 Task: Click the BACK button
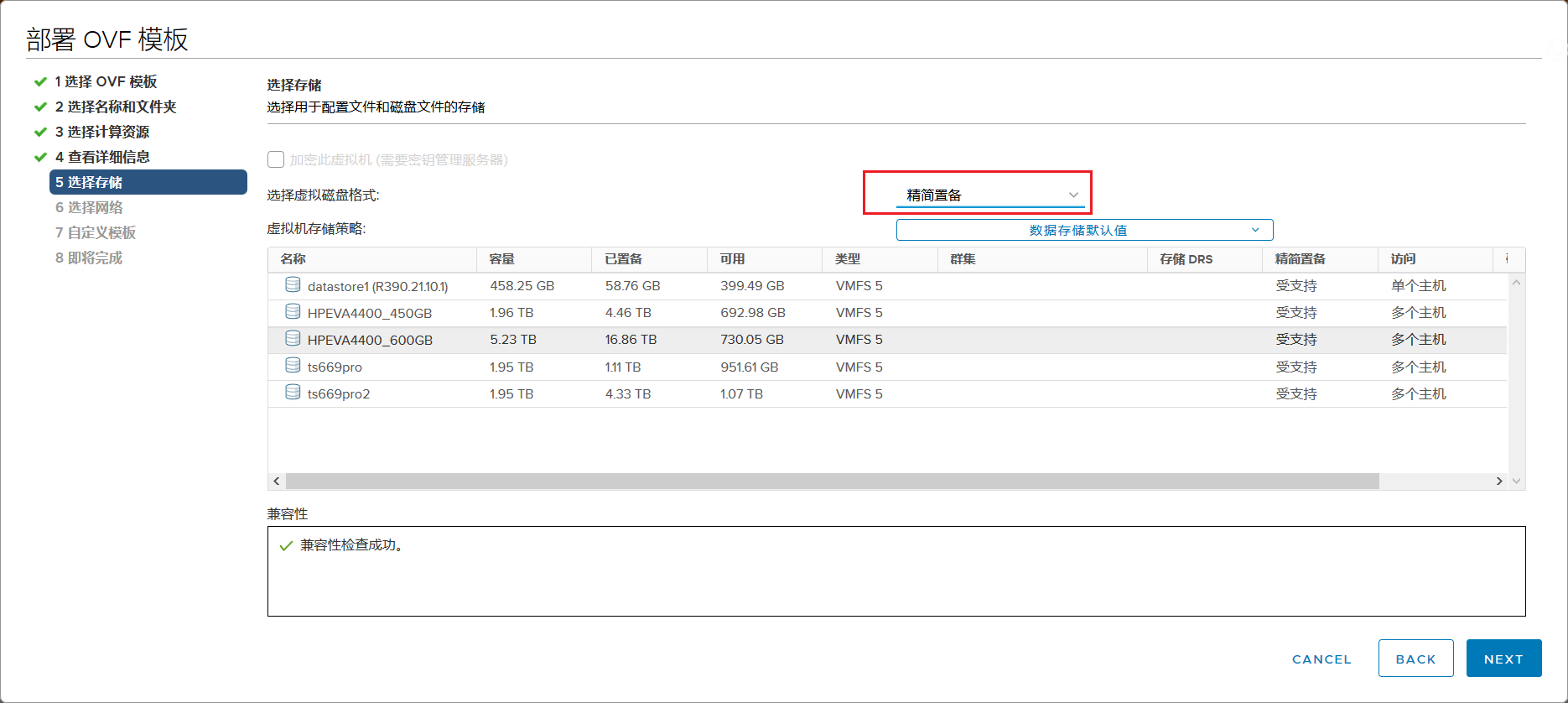(x=1415, y=659)
